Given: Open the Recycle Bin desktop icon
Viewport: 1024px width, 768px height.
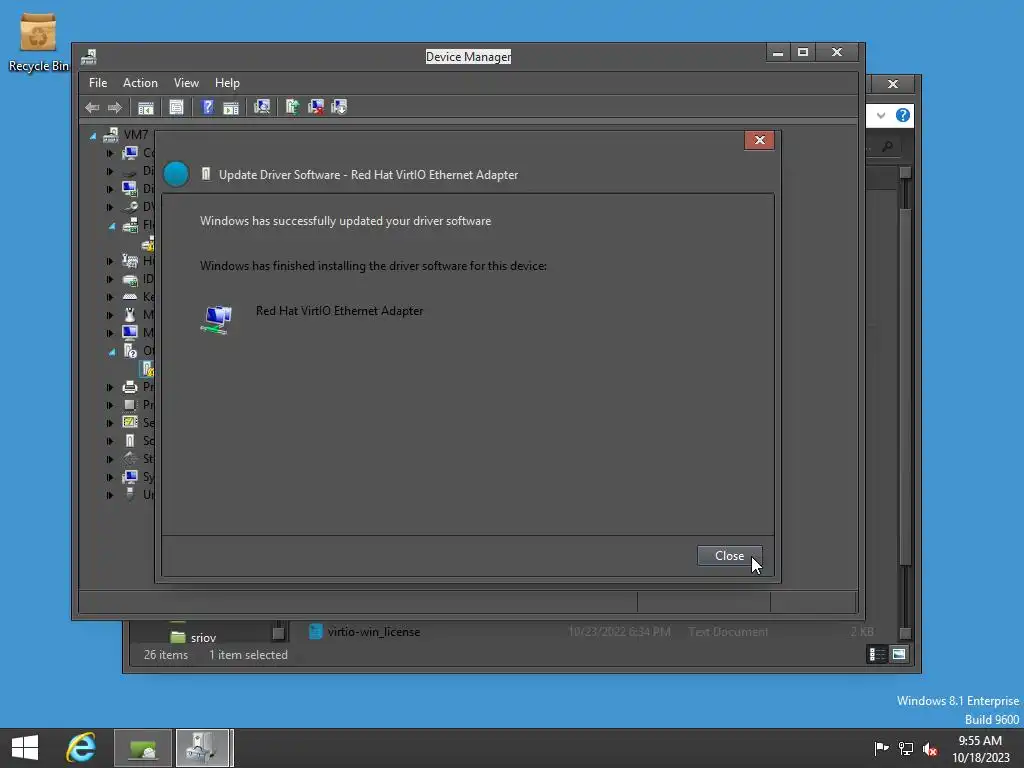Looking at the screenshot, I should click(38, 42).
